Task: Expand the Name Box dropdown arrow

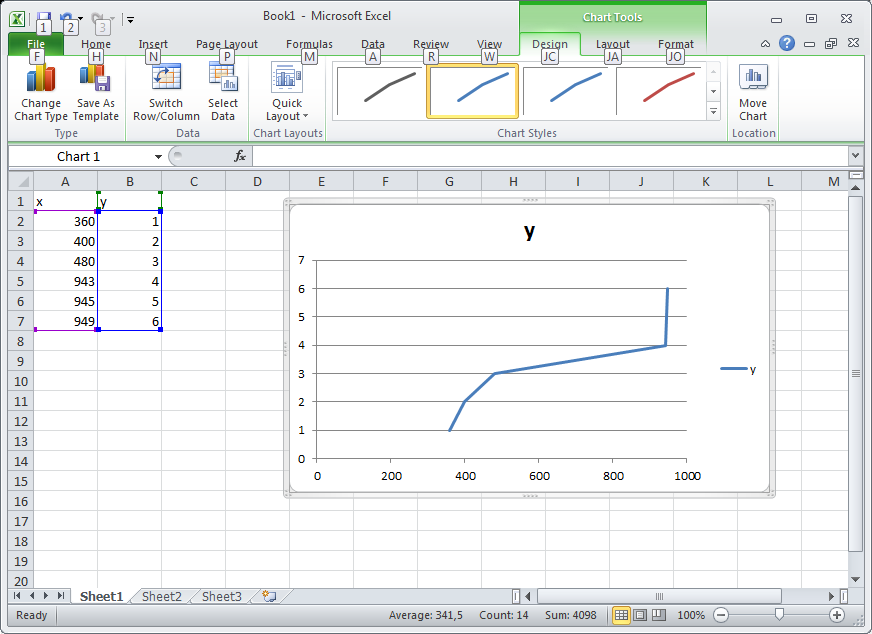Action: (158, 157)
